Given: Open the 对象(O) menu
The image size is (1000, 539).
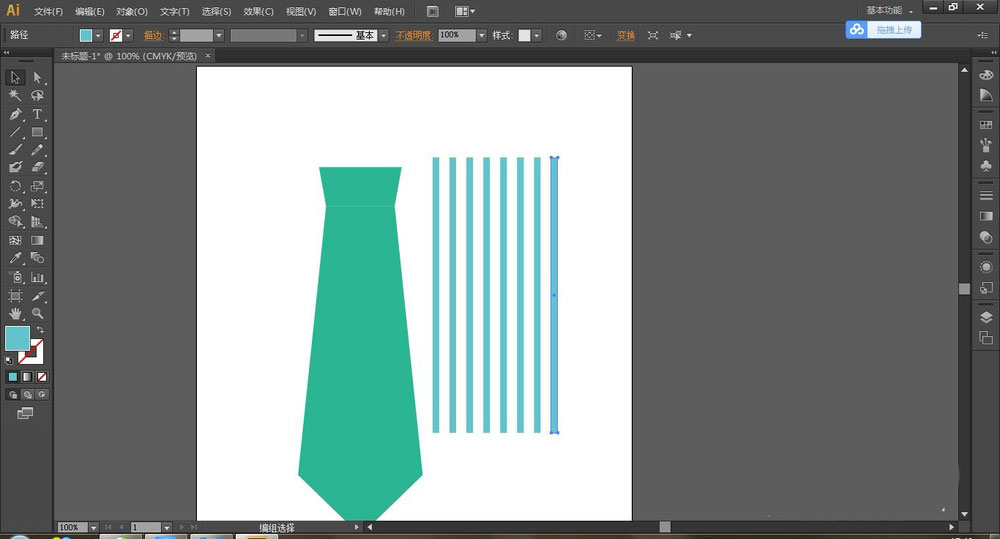Looking at the screenshot, I should click(x=131, y=12).
